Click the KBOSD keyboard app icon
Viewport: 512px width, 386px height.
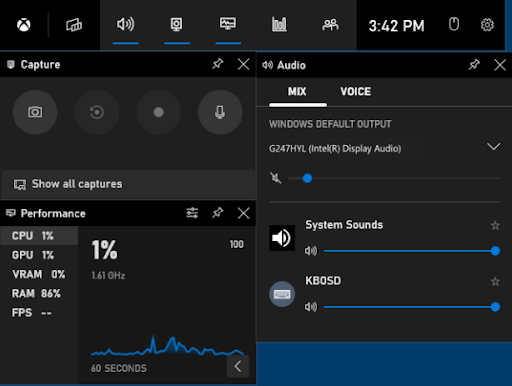pyautogui.click(x=282, y=294)
